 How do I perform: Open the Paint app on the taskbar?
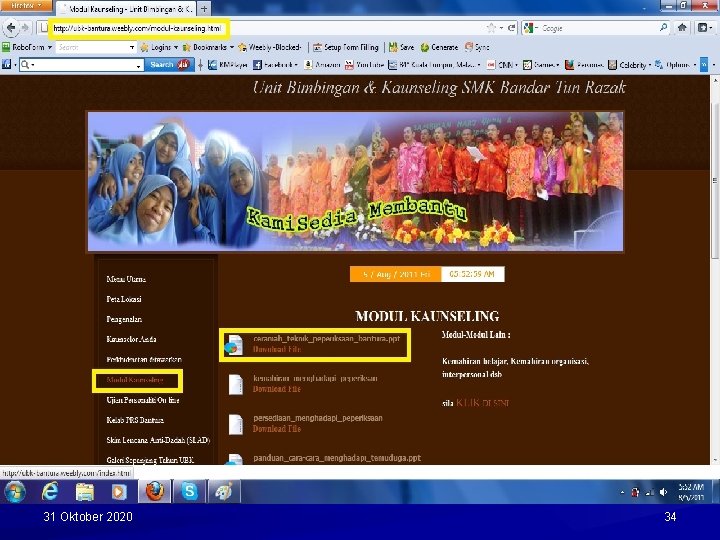click(225, 492)
